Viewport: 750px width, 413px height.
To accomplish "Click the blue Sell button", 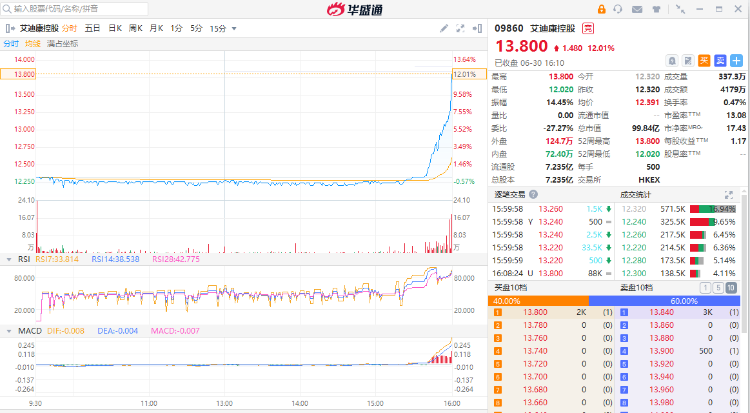I will coord(720,61).
